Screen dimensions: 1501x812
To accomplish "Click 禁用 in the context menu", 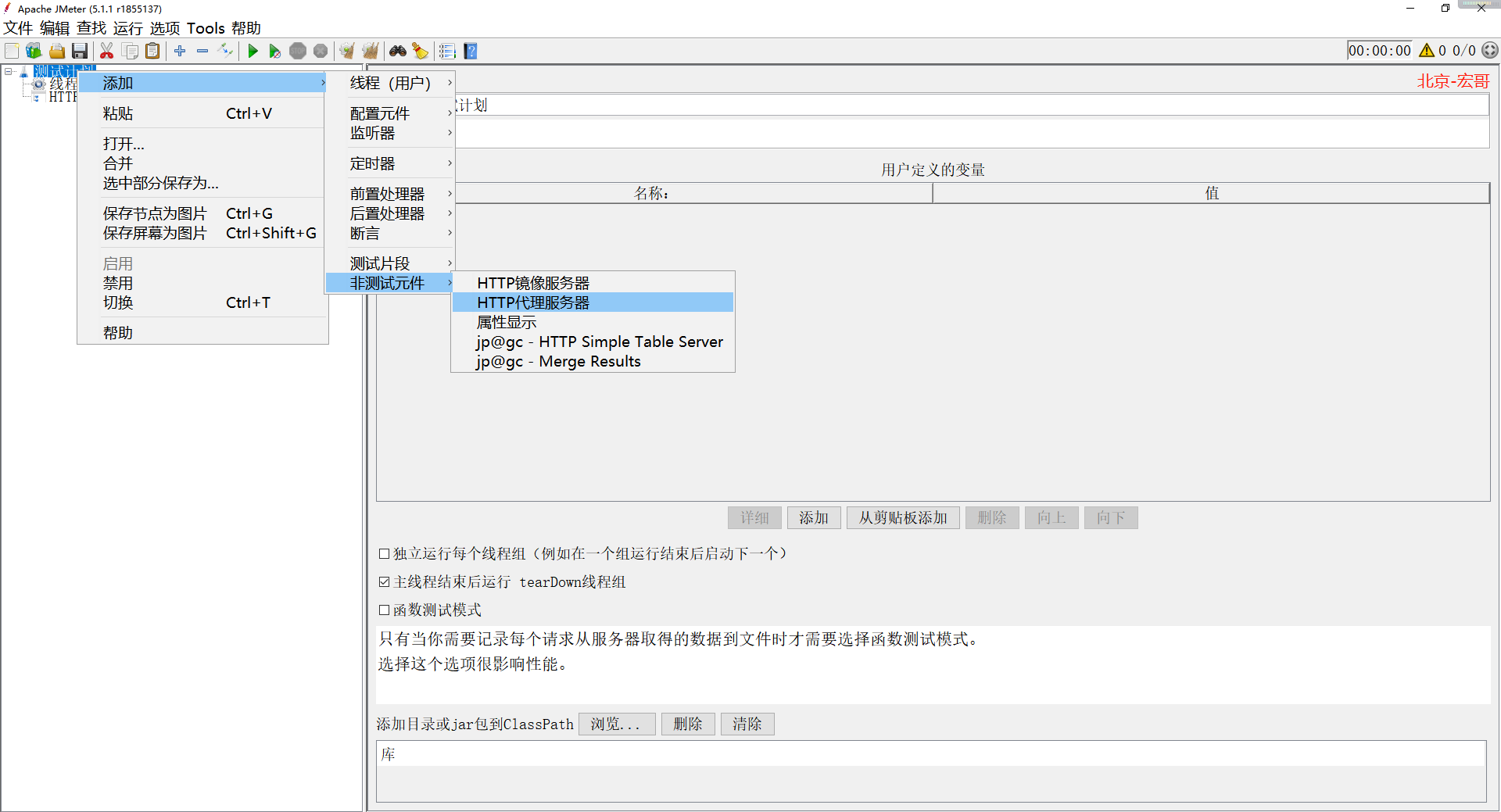I will click(x=202, y=283).
